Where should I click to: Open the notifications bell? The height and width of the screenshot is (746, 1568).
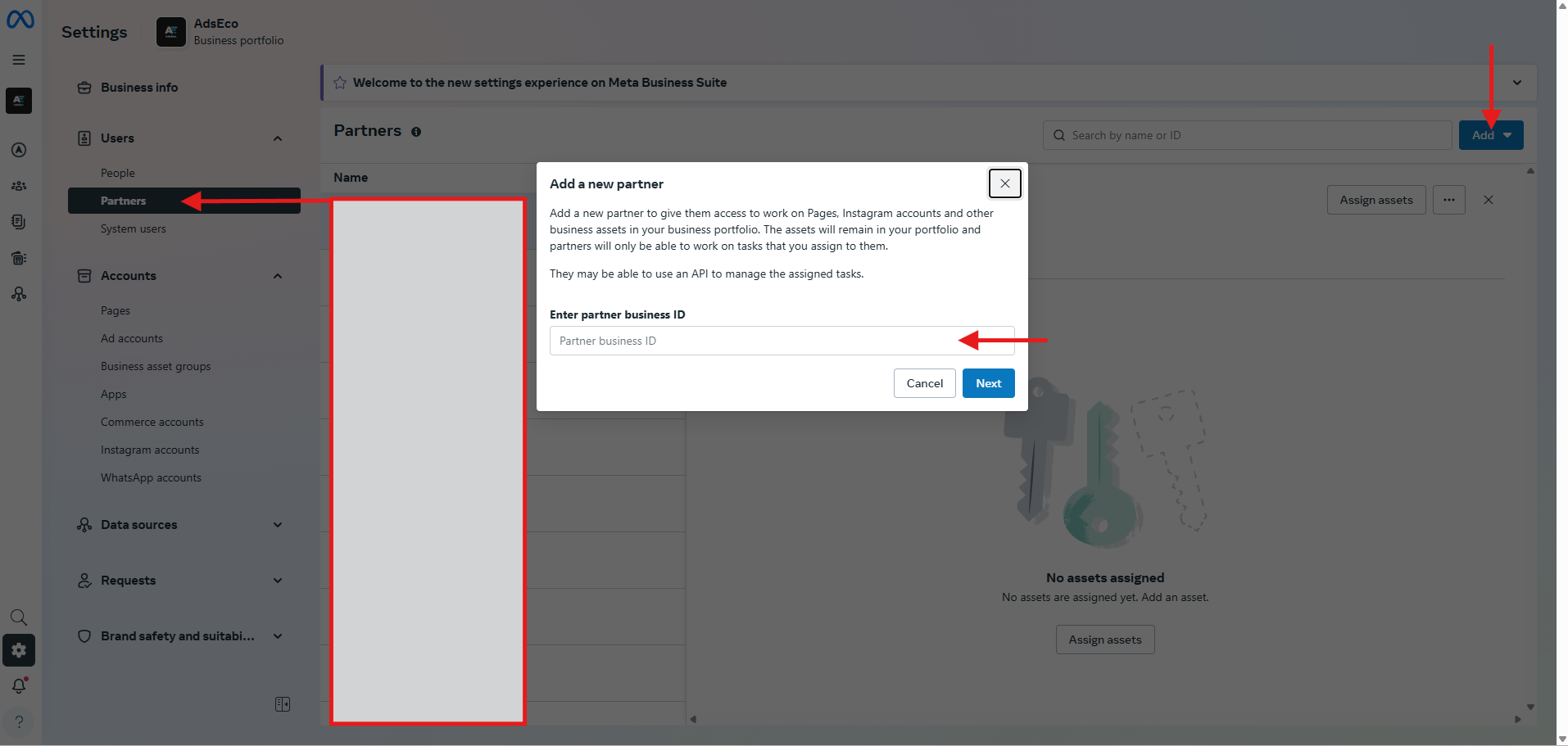pyautogui.click(x=19, y=686)
